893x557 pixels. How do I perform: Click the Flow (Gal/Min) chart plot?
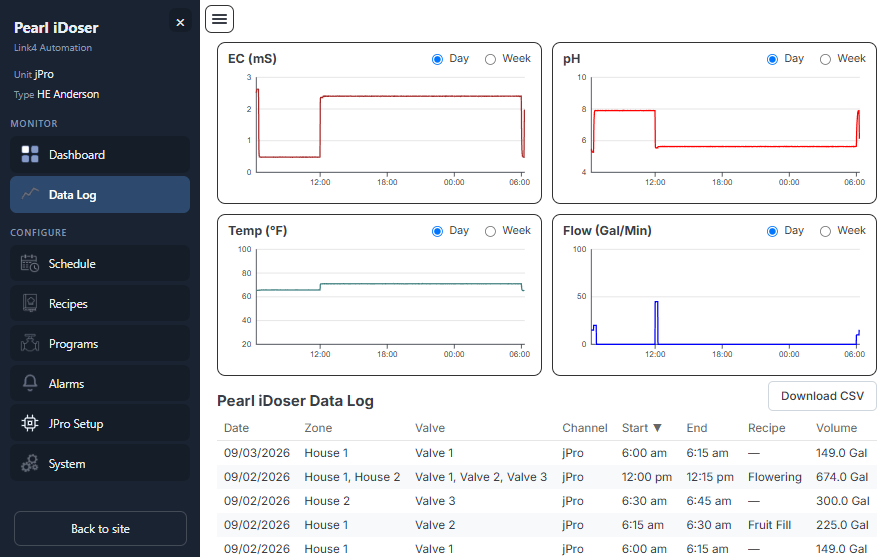[x=726, y=297]
